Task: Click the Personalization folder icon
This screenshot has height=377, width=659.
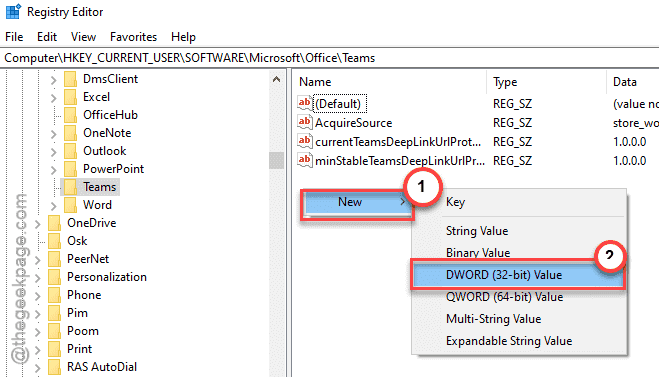Action: pyautogui.click(x=55, y=277)
